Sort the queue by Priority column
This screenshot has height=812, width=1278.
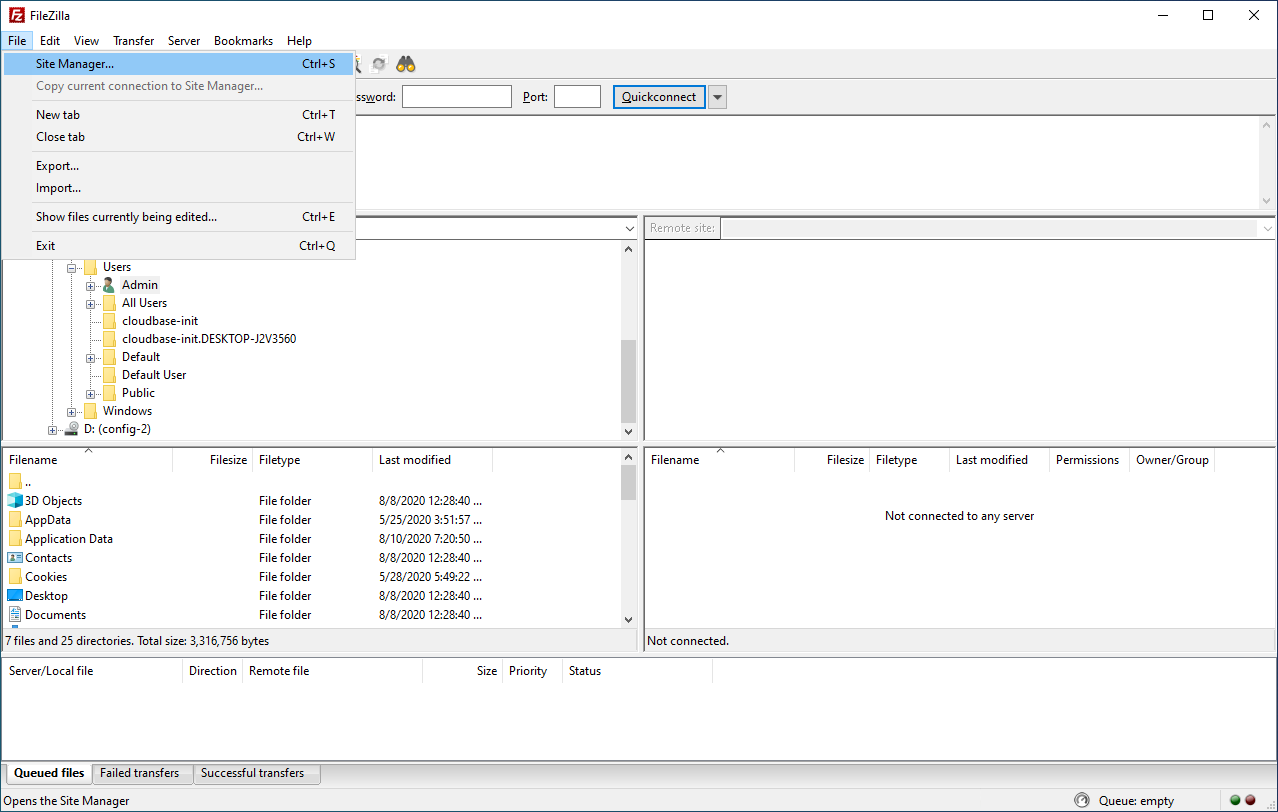click(533, 671)
